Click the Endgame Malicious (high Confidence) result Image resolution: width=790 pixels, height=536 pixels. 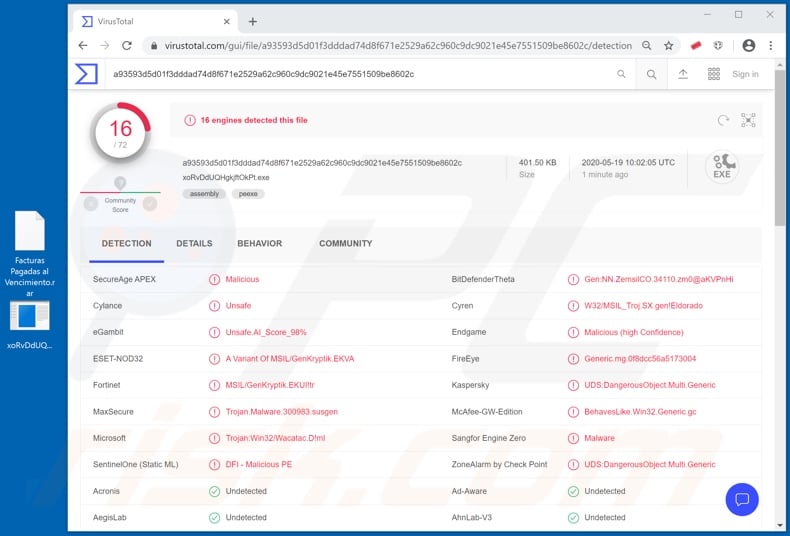[634, 332]
